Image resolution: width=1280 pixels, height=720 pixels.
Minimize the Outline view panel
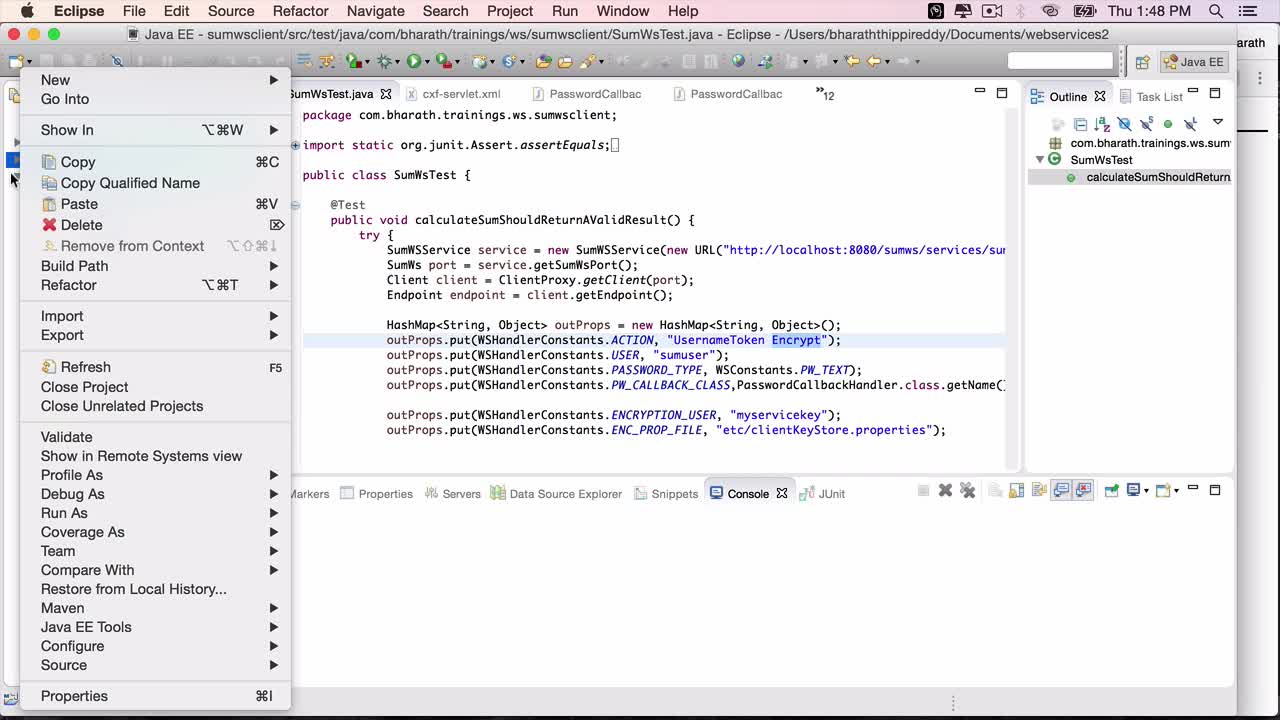[x=1193, y=93]
